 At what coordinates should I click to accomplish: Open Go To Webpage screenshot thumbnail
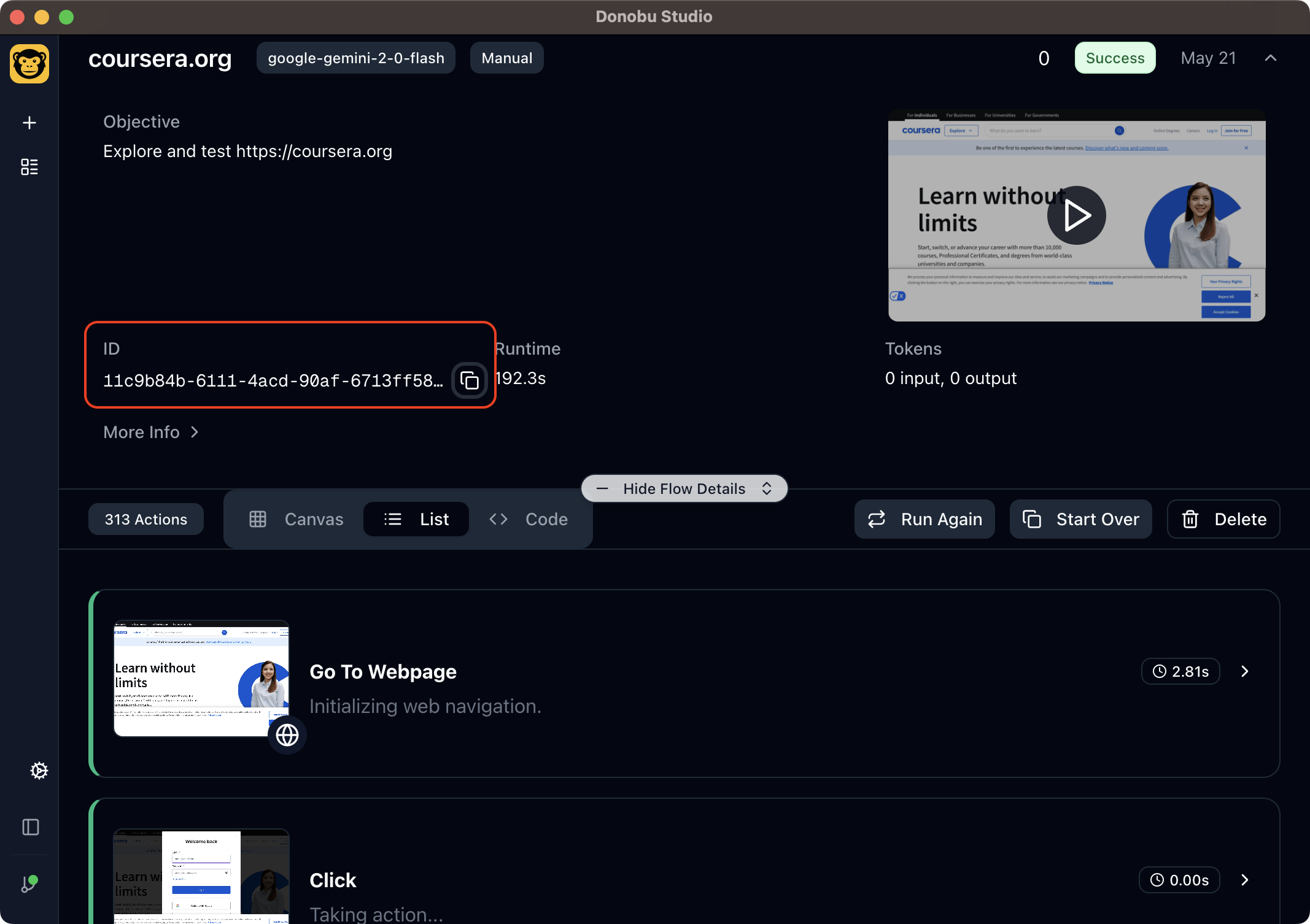coord(201,679)
